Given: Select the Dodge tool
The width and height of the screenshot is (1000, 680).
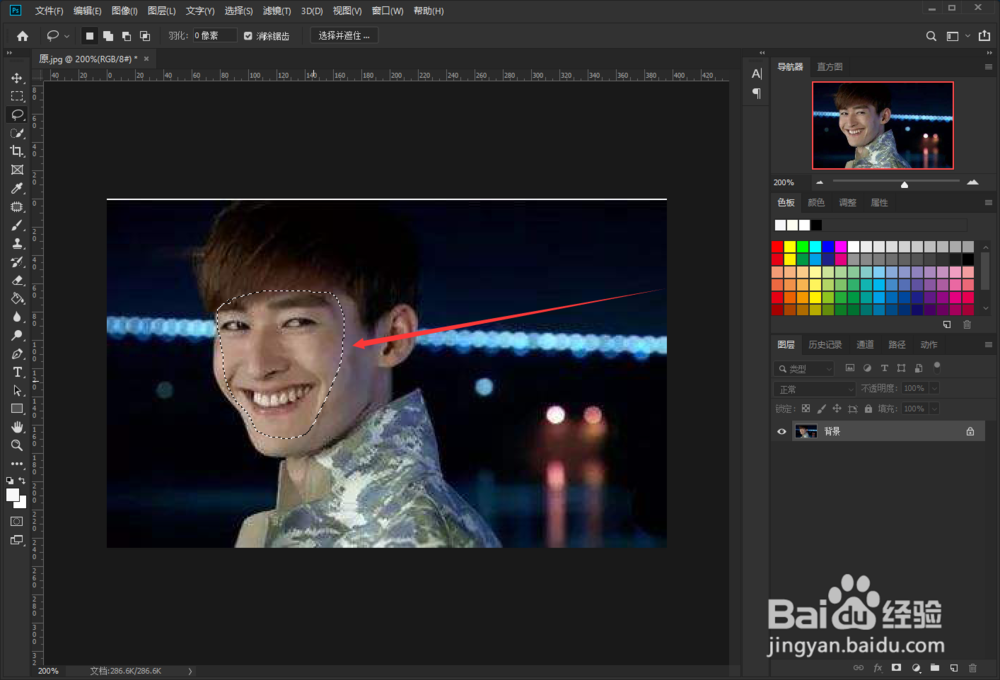Looking at the screenshot, I should pyautogui.click(x=17, y=335).
